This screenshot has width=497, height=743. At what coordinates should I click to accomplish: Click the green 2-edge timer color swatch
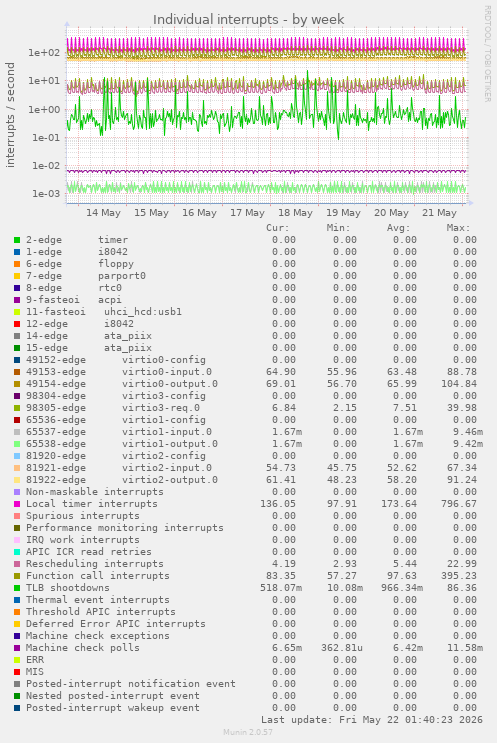17,240
